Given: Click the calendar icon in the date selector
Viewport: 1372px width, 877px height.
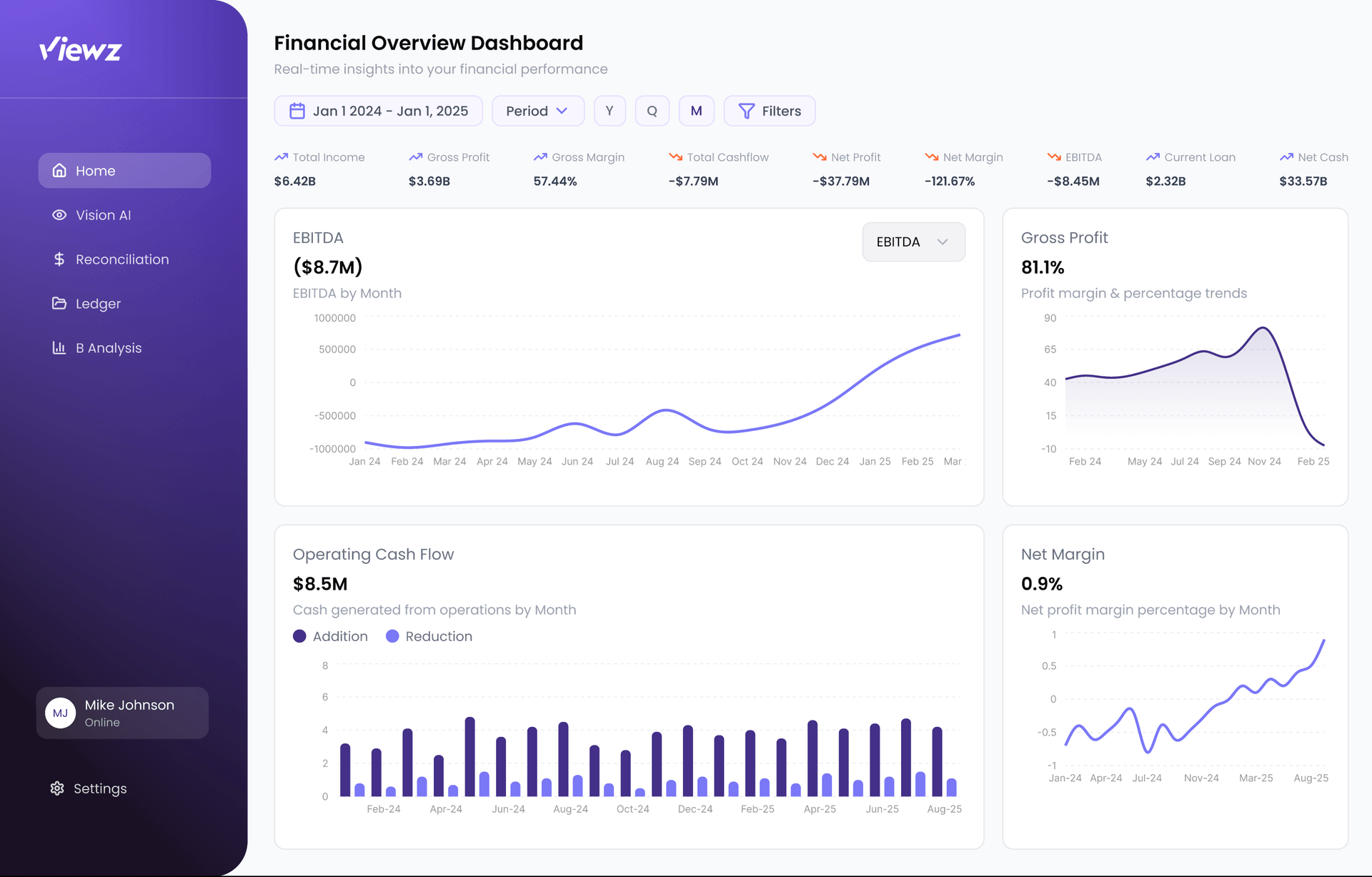Looking at the screenshot, I should point(297,111).
